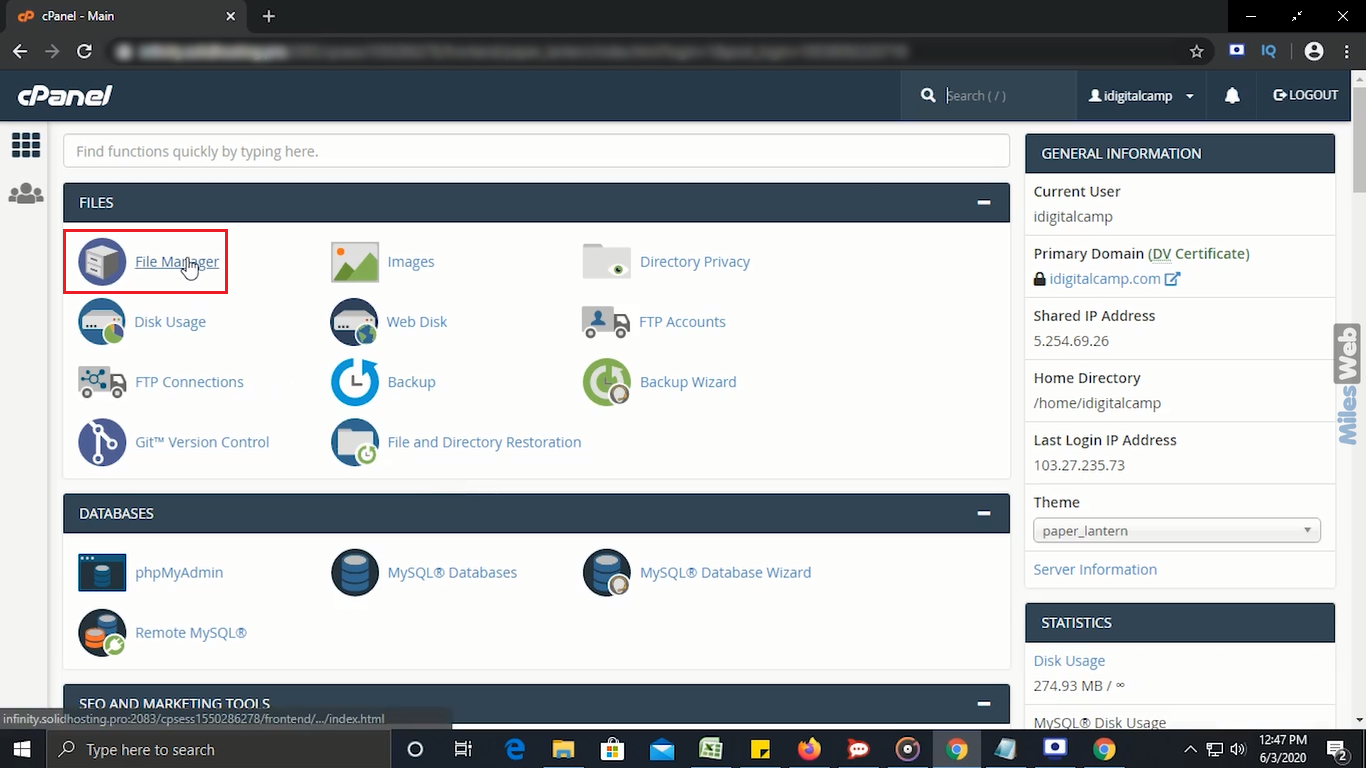Open Excel from the taskbar
The height and width of the screenshot is (768, 1366).
[711, 749]
